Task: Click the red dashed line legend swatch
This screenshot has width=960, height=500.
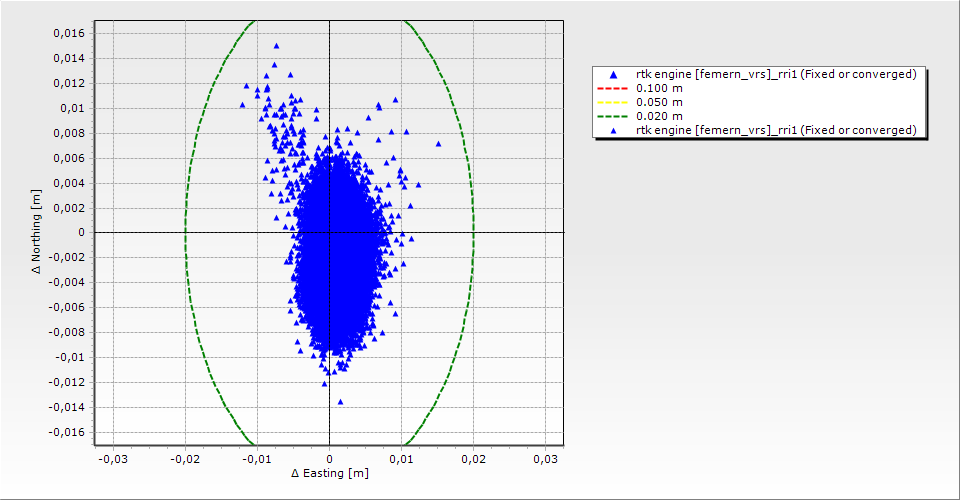Action: coord(612,88)
